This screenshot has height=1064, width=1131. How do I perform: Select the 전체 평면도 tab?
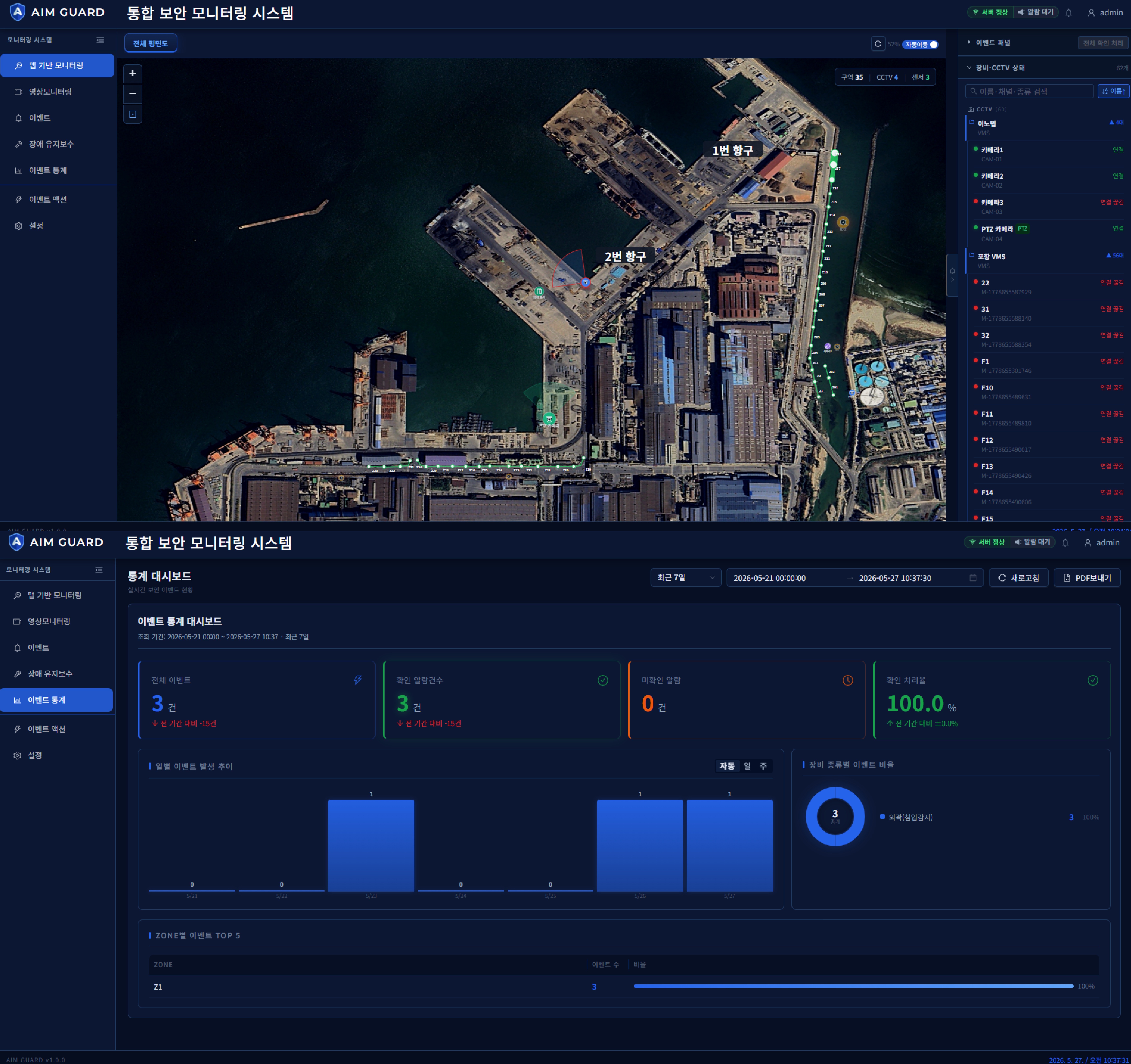click(151, 43)
